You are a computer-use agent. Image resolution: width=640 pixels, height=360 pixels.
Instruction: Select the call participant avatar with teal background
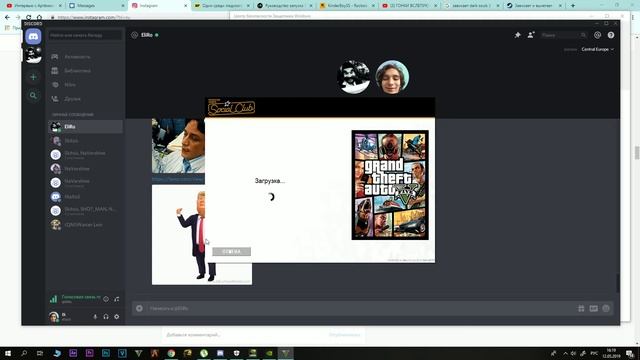(x=392, y=77)
